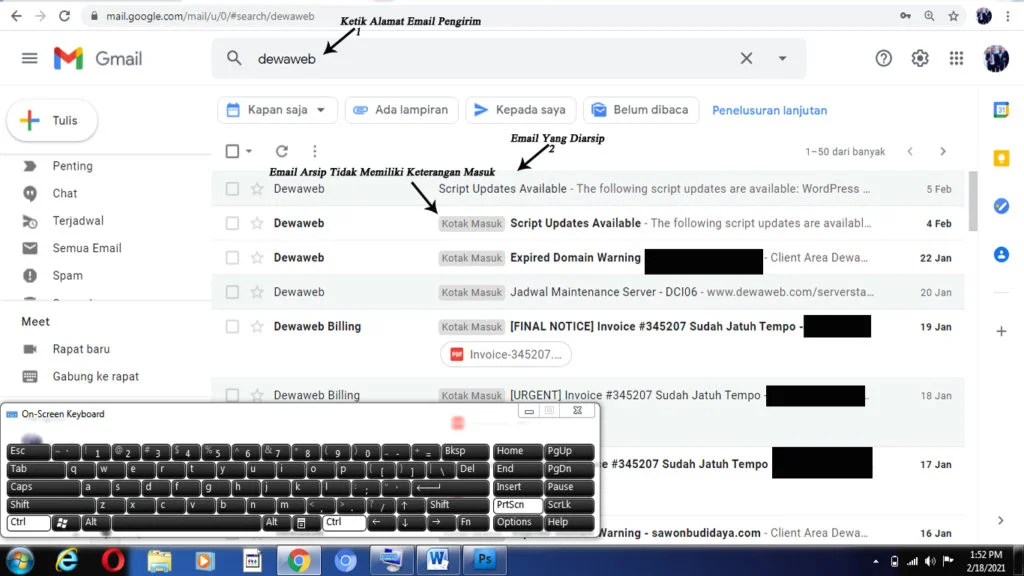Clear the dewaweb search text
Image resolution: width=1024 pixels, height=576 pixels.
(x=746, y=58)
